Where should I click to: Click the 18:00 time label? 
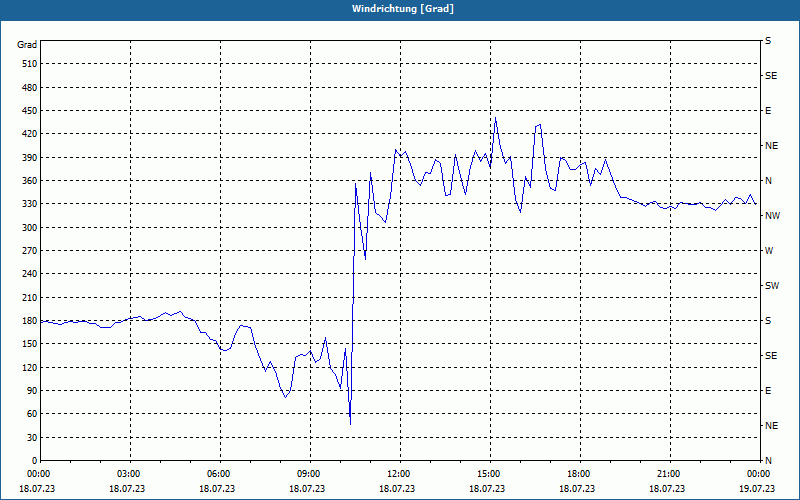click(x=578, y=474)
